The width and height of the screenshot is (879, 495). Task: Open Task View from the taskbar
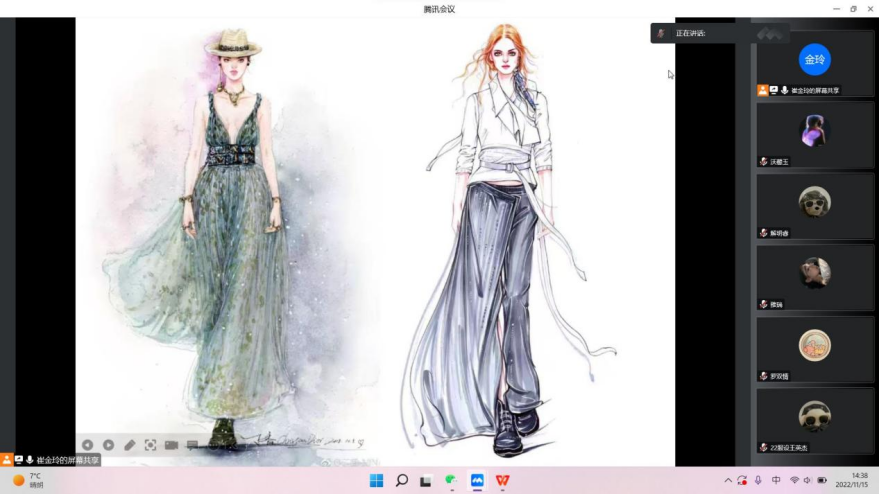(426, 481)
